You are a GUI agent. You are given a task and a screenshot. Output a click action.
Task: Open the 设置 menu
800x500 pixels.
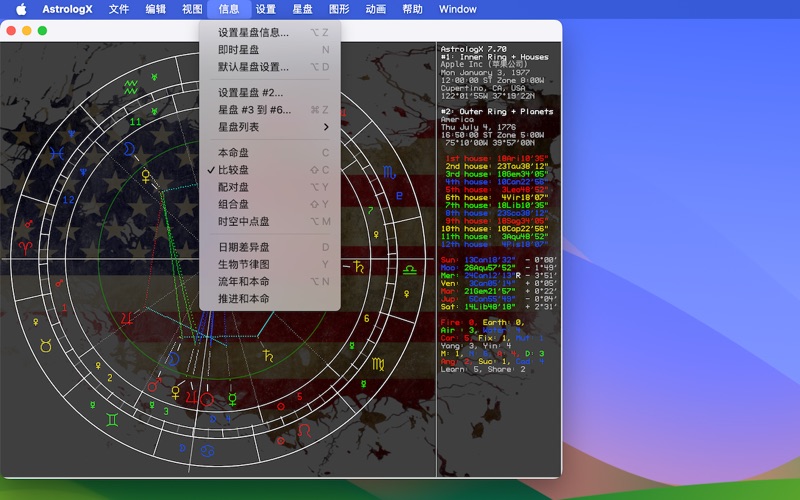[x=266, y=9]
